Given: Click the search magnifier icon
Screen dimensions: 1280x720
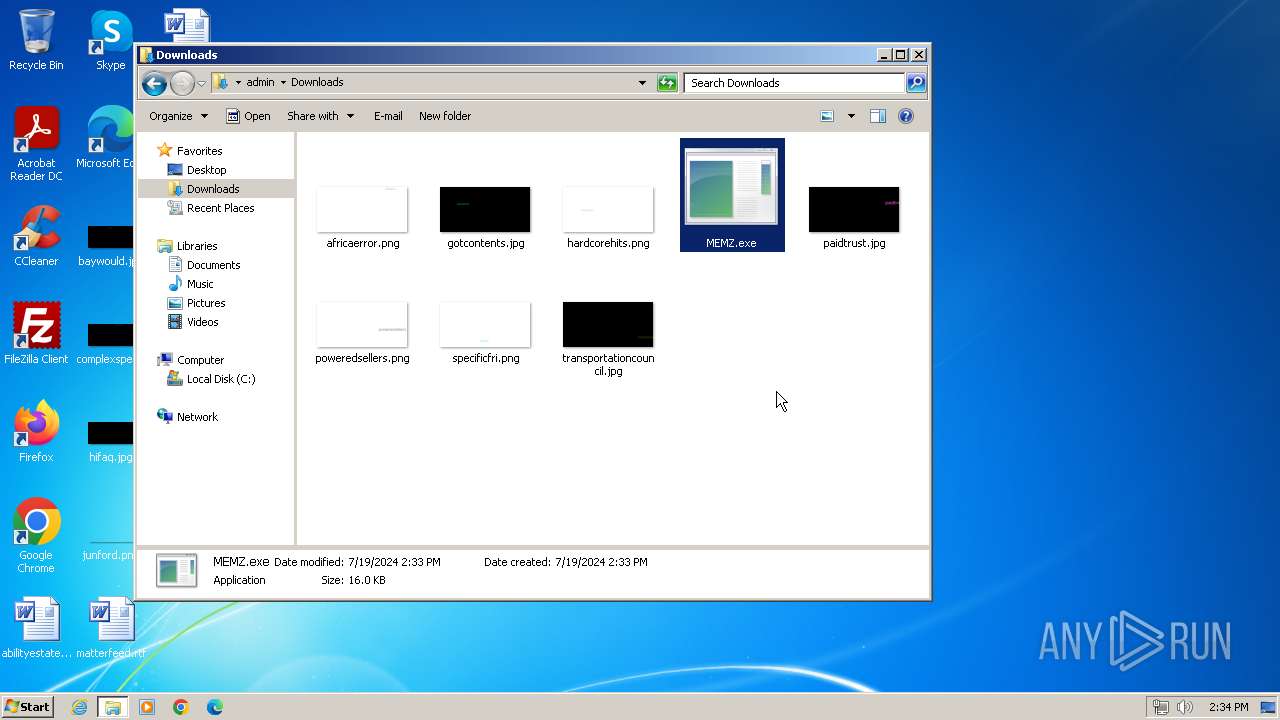Looking at the screenshot, I should point(916,83).
